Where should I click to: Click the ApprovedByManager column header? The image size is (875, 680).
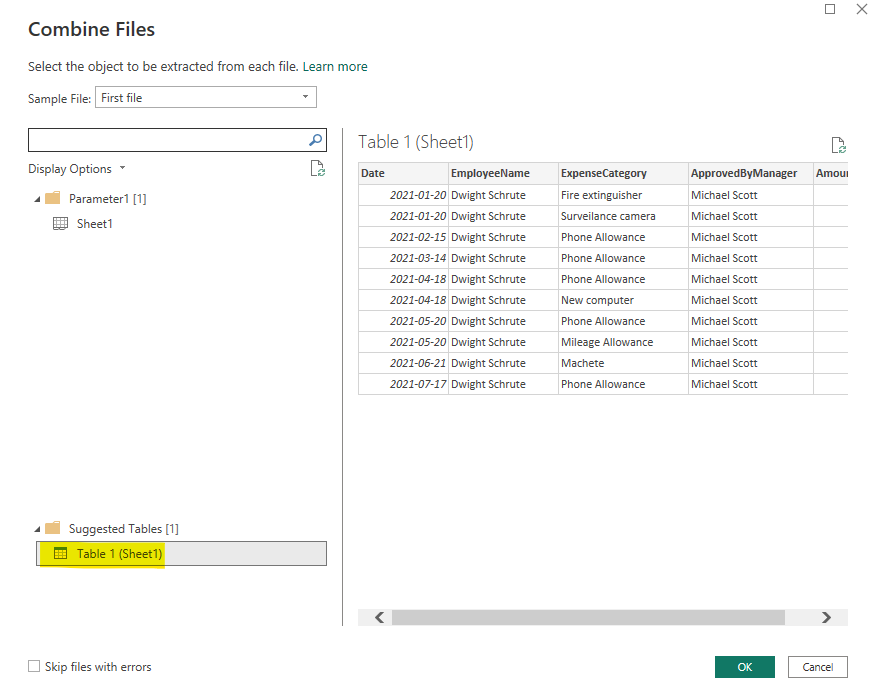[751, 173]
